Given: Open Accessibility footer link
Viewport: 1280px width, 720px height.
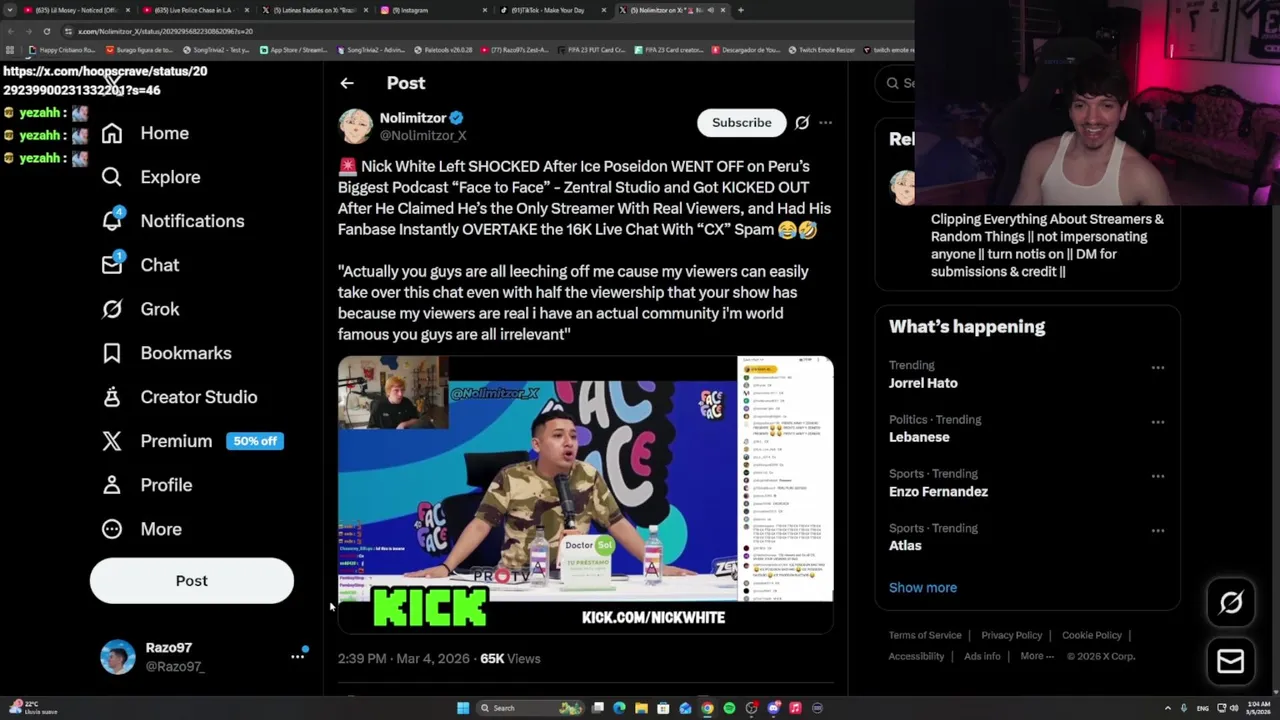Looking at the screenshot, I should point(916,656).
